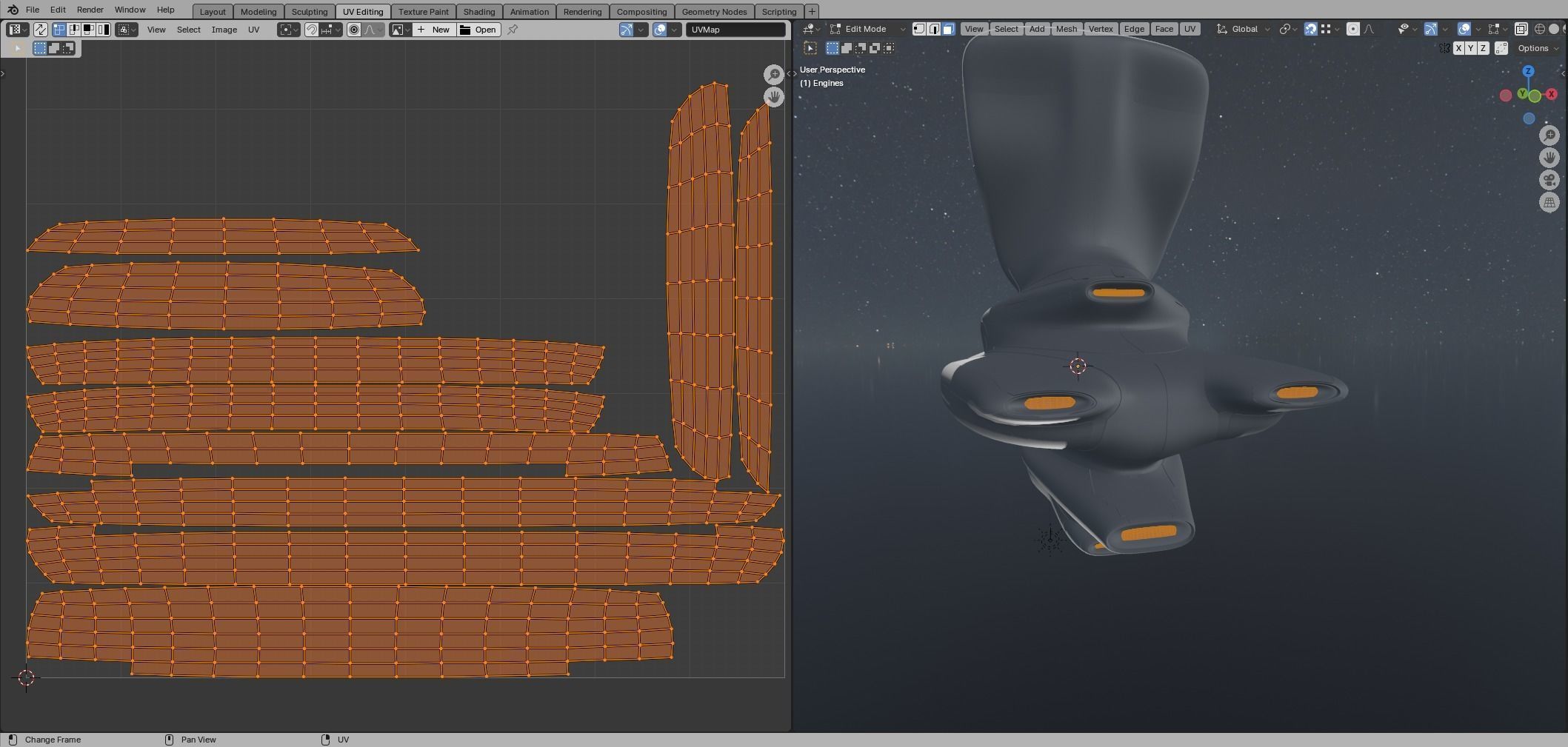Open the Render menu
The width and height of the screenshot is (1568, 747).
pos(90,10)
